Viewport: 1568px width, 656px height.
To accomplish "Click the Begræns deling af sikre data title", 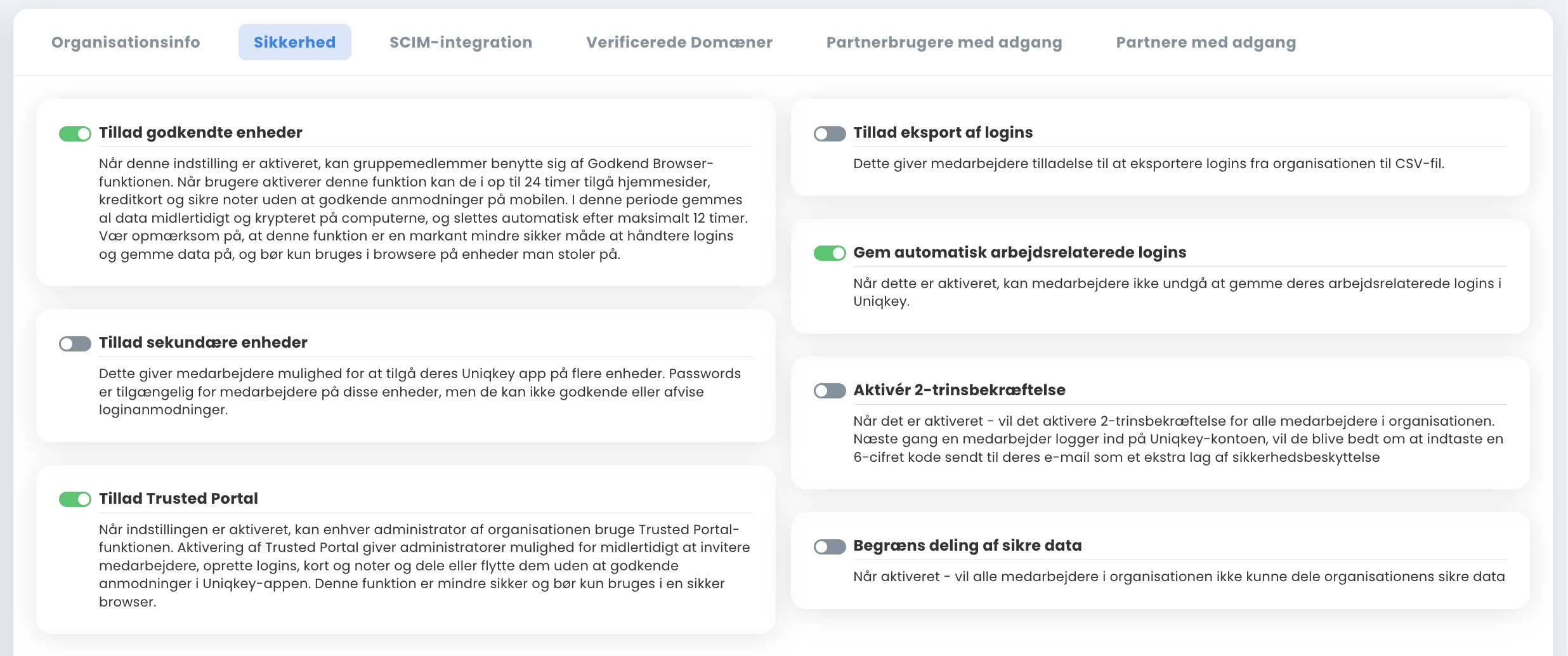I will coord(967,546).
